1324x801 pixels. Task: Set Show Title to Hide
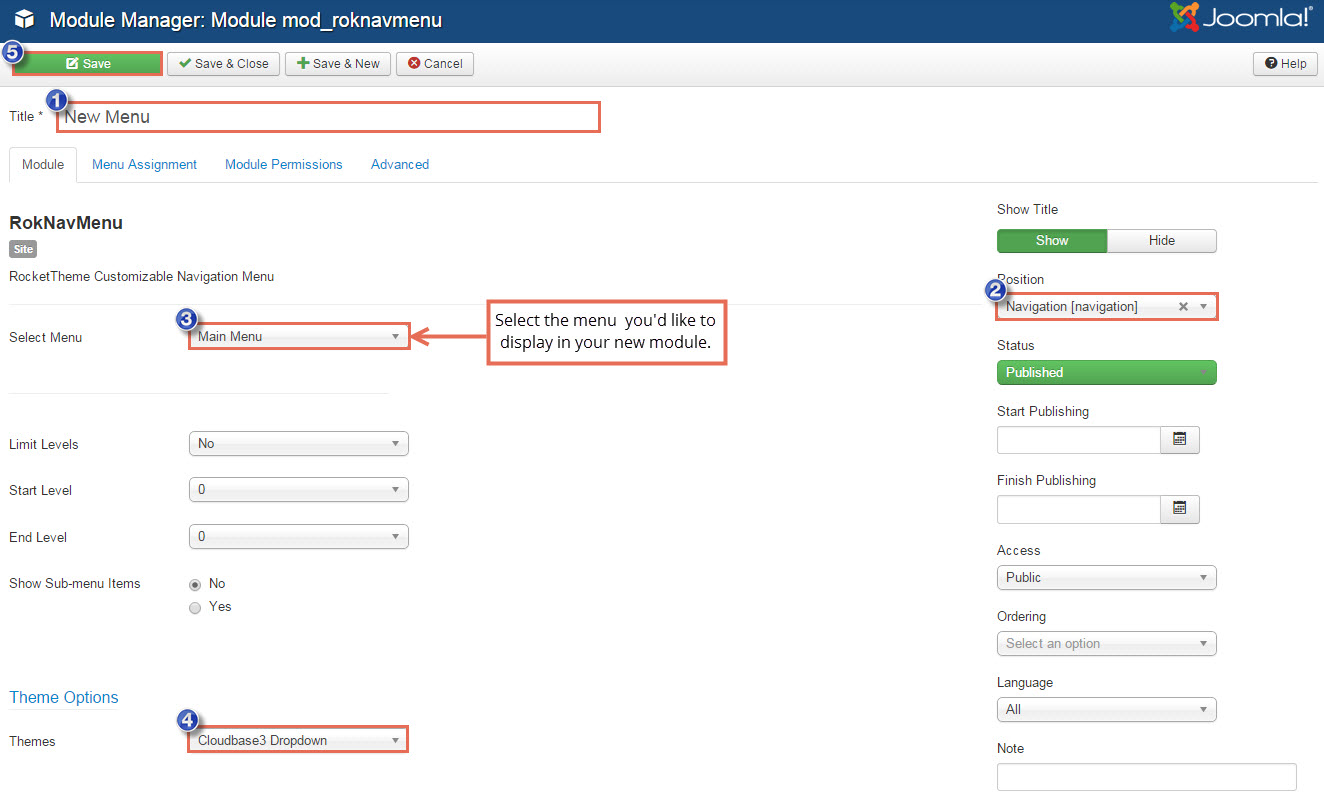tap(1162, 241)
